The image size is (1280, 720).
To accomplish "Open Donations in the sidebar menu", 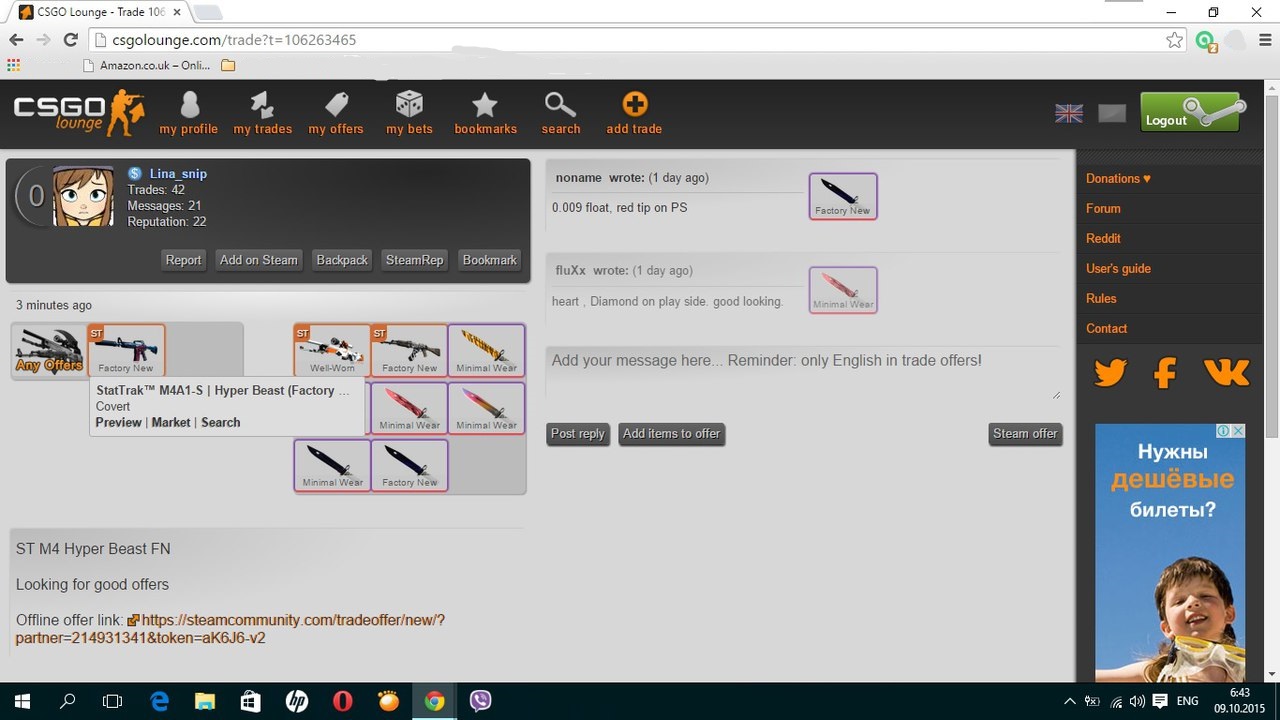I will pyautogui.click(x=1118, y=178).
